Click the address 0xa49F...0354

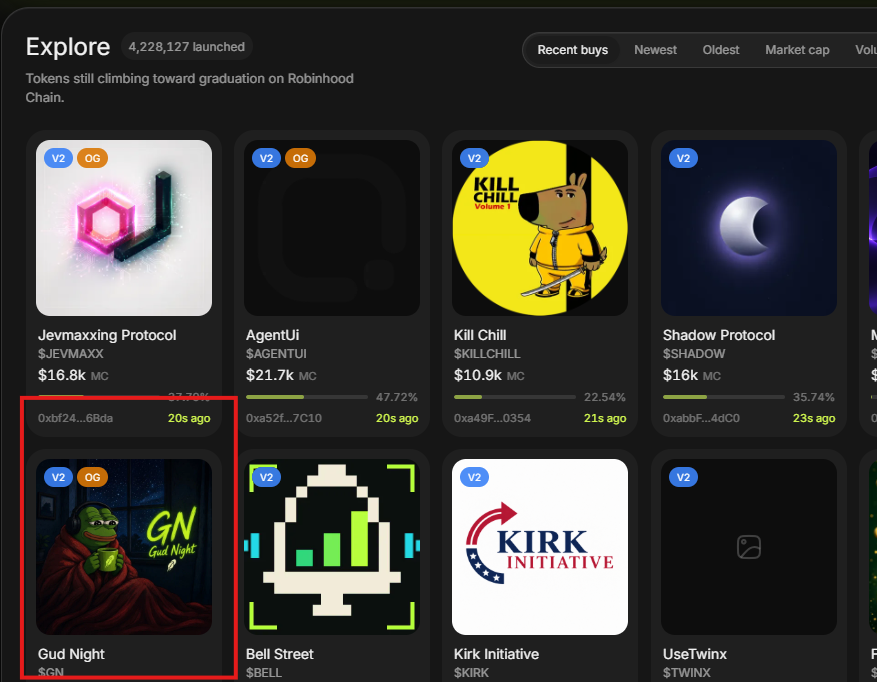click(x=492, y=418)
